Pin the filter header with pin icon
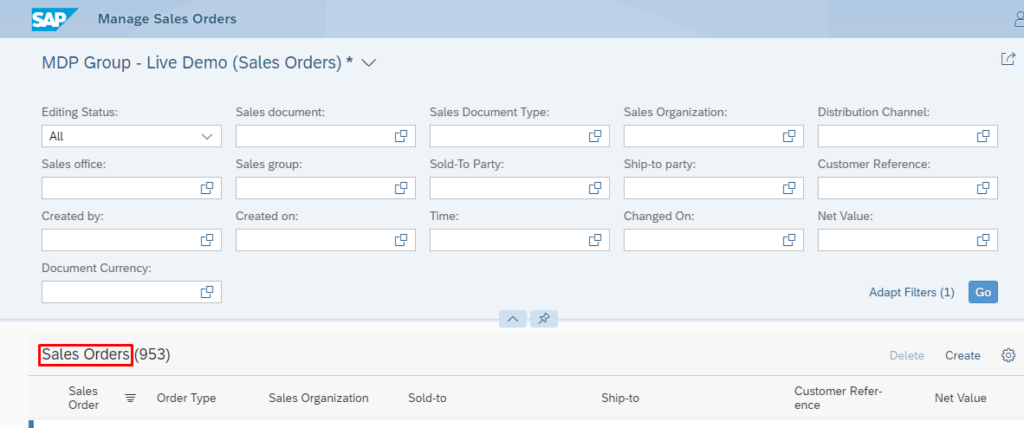Screen dimensions: 1024x428 (544, 319)
